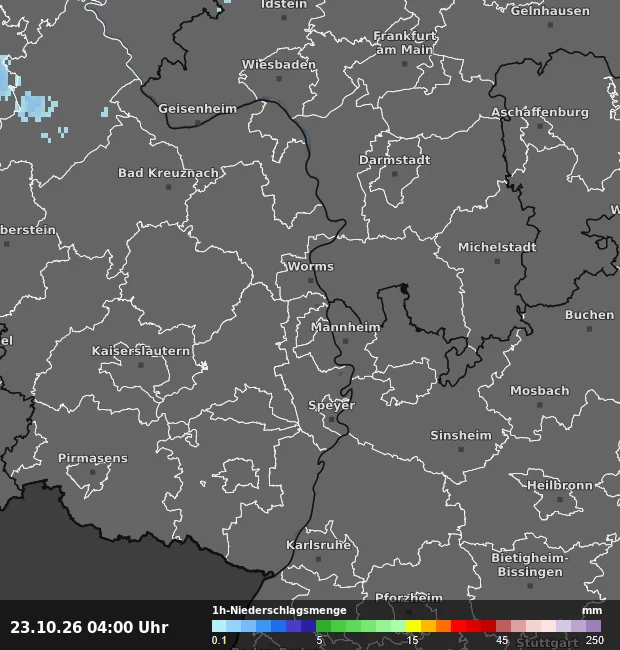The width and height of the screenshot is (620, 650).
Task: Click the Idstein label
Action: coord(284,5)
